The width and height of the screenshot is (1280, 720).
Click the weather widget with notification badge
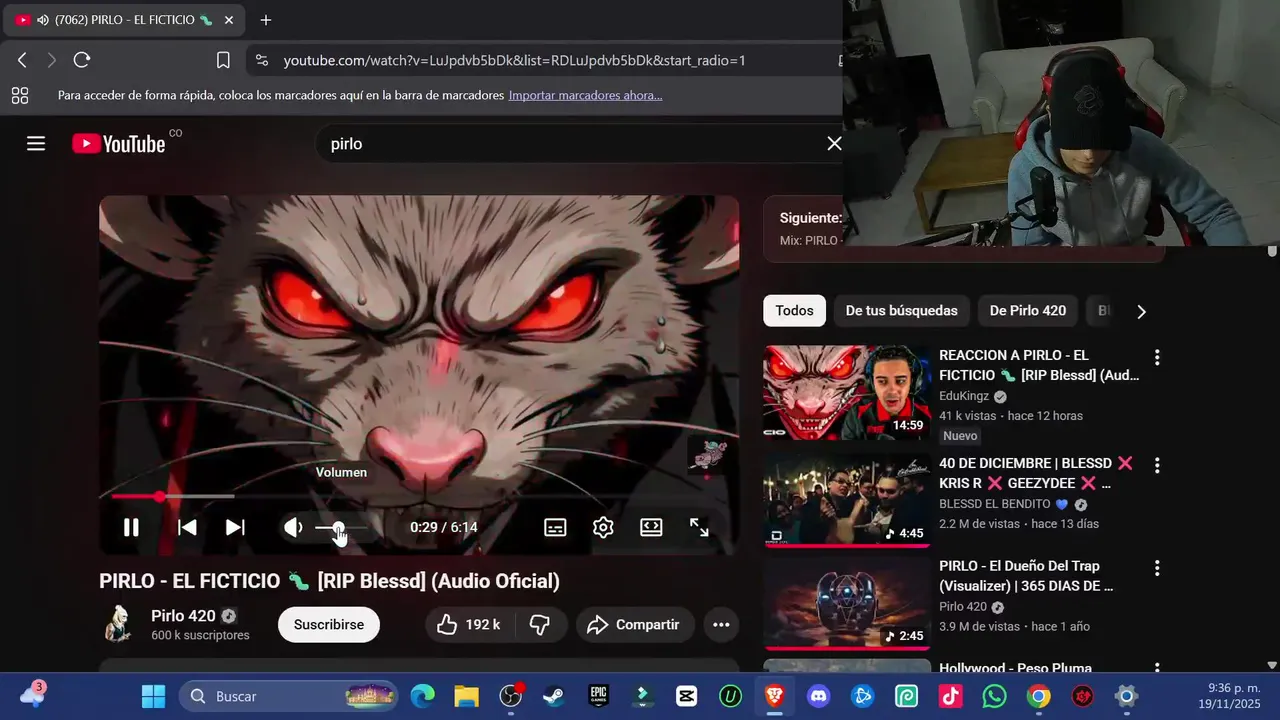[33, 694]
